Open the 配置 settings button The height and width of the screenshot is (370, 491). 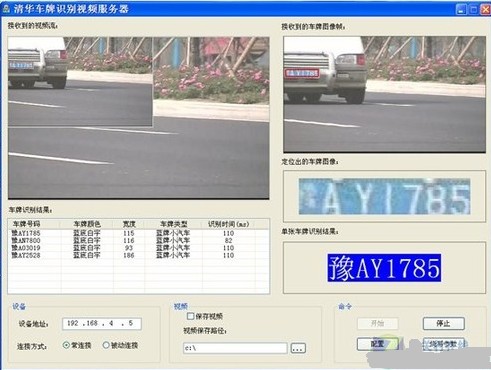(x=377, y=344)
